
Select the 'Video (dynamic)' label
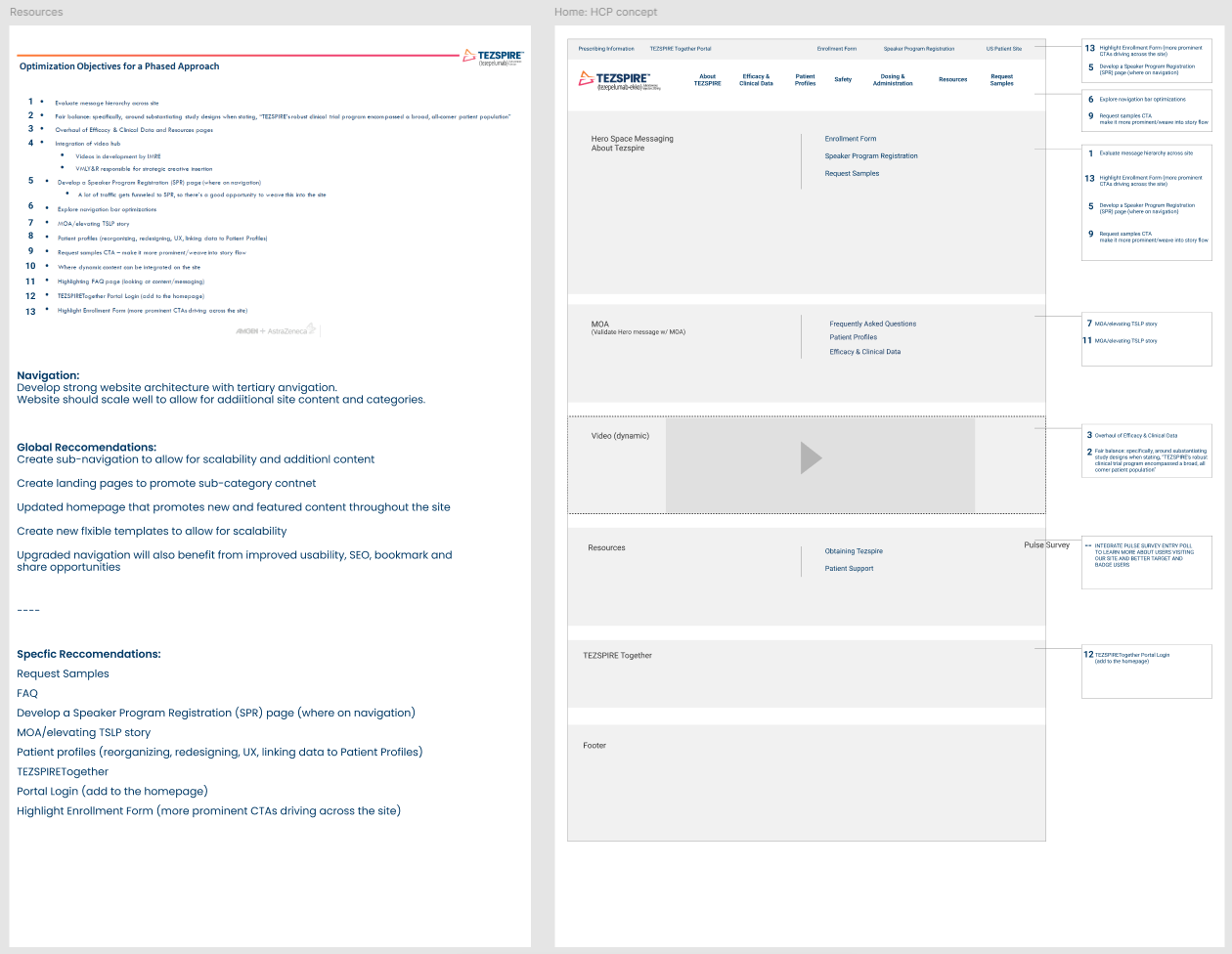pos(620,436)
